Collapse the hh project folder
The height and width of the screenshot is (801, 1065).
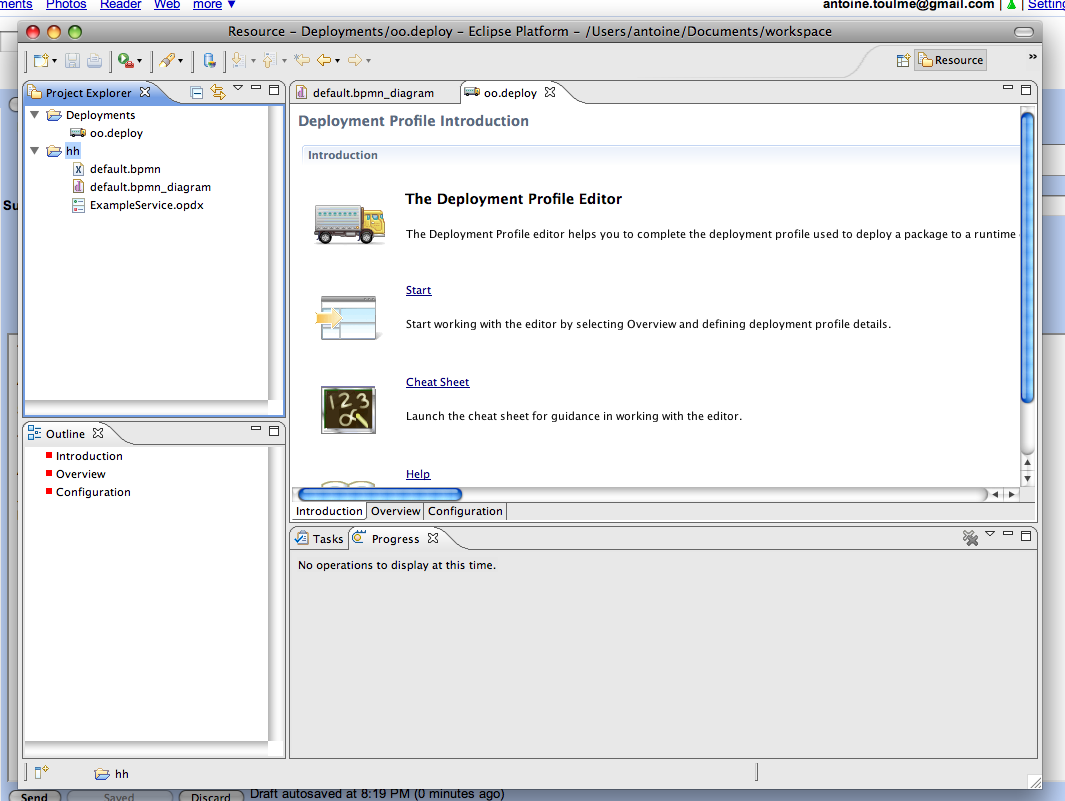[x=35, y=151]
